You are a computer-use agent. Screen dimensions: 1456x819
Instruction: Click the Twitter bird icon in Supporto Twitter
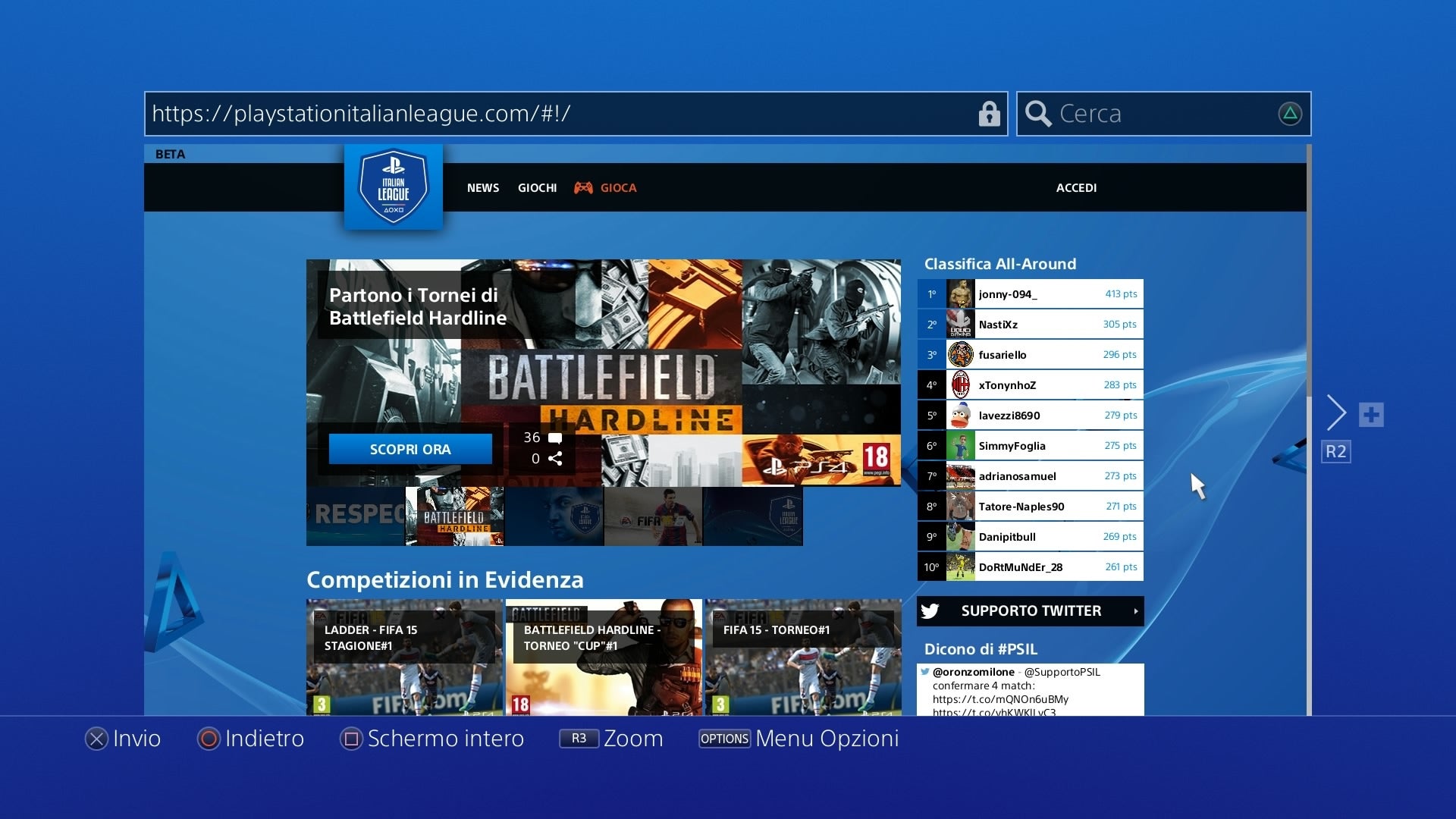pyautogui.click(x=930, y=611)
